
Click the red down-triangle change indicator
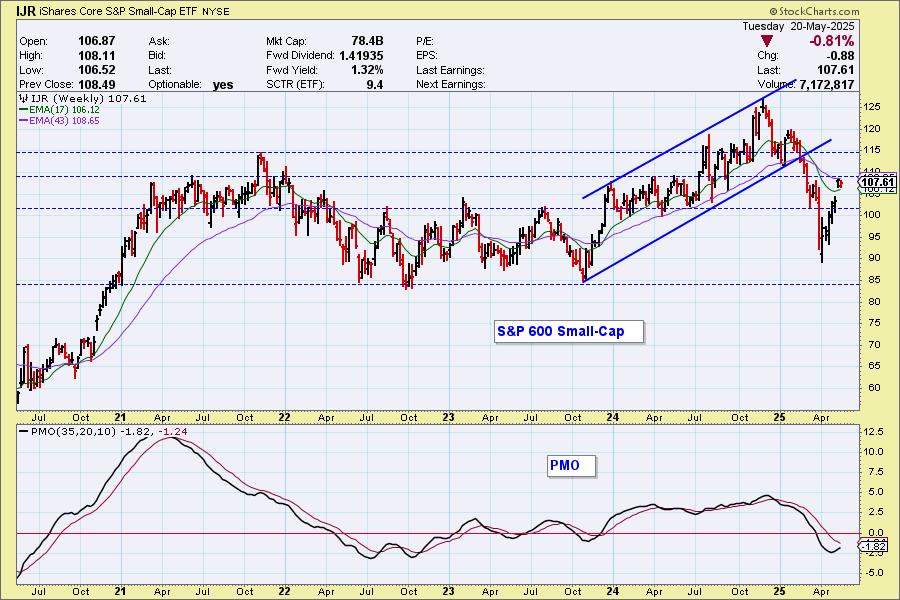pyautogui.click(x=767, y=41)
